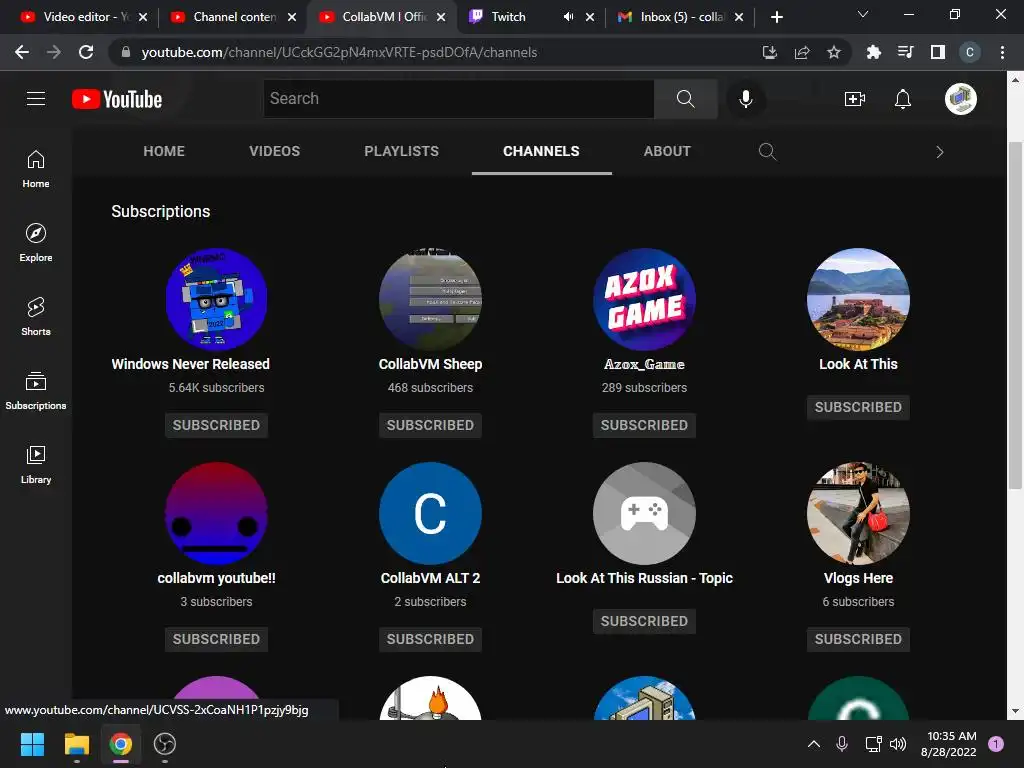Open the Create video icon
This screenshot has width=1024, height=768.
pos(855,99)
